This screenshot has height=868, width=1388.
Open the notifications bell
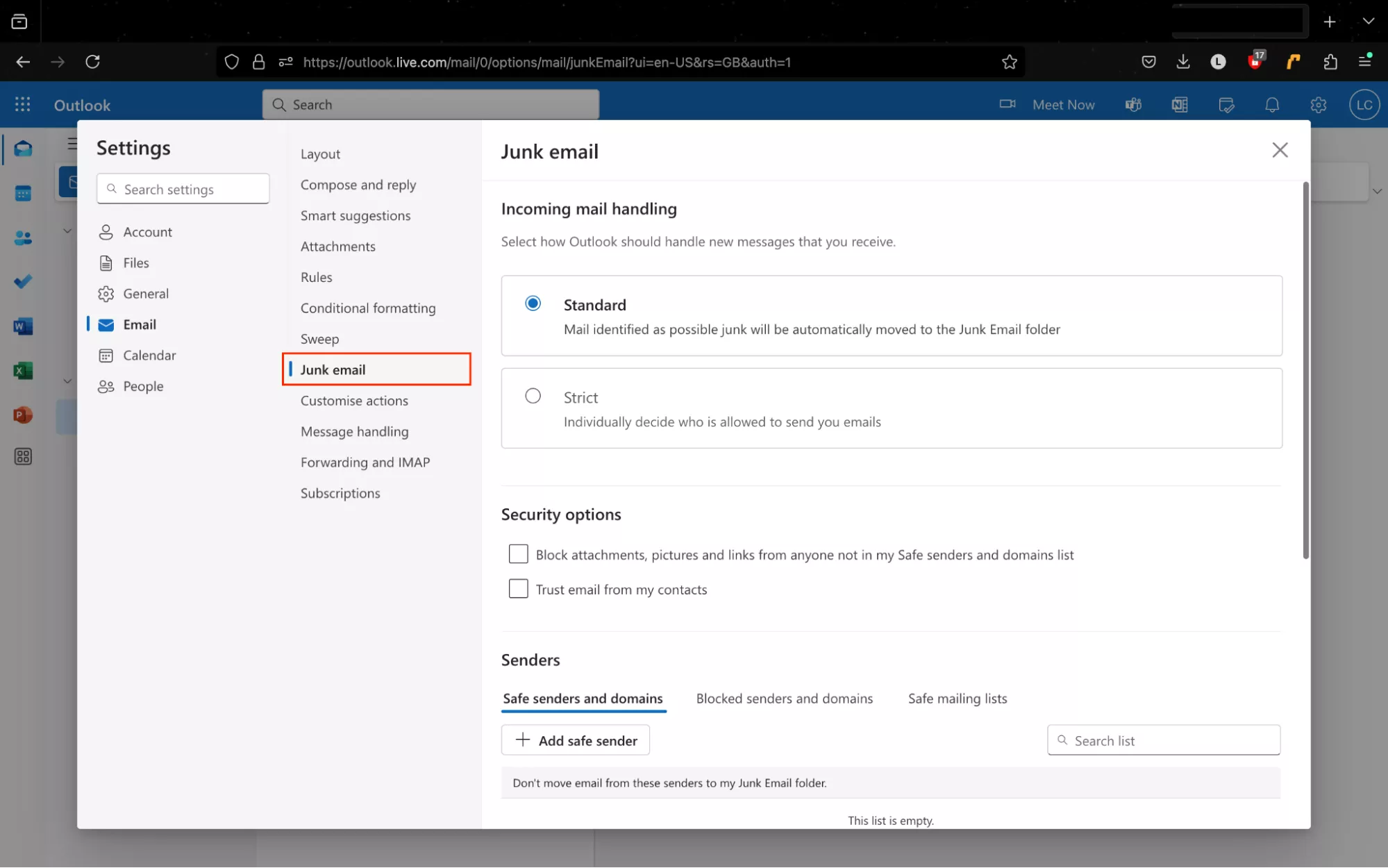click(x=1272, y=105)
